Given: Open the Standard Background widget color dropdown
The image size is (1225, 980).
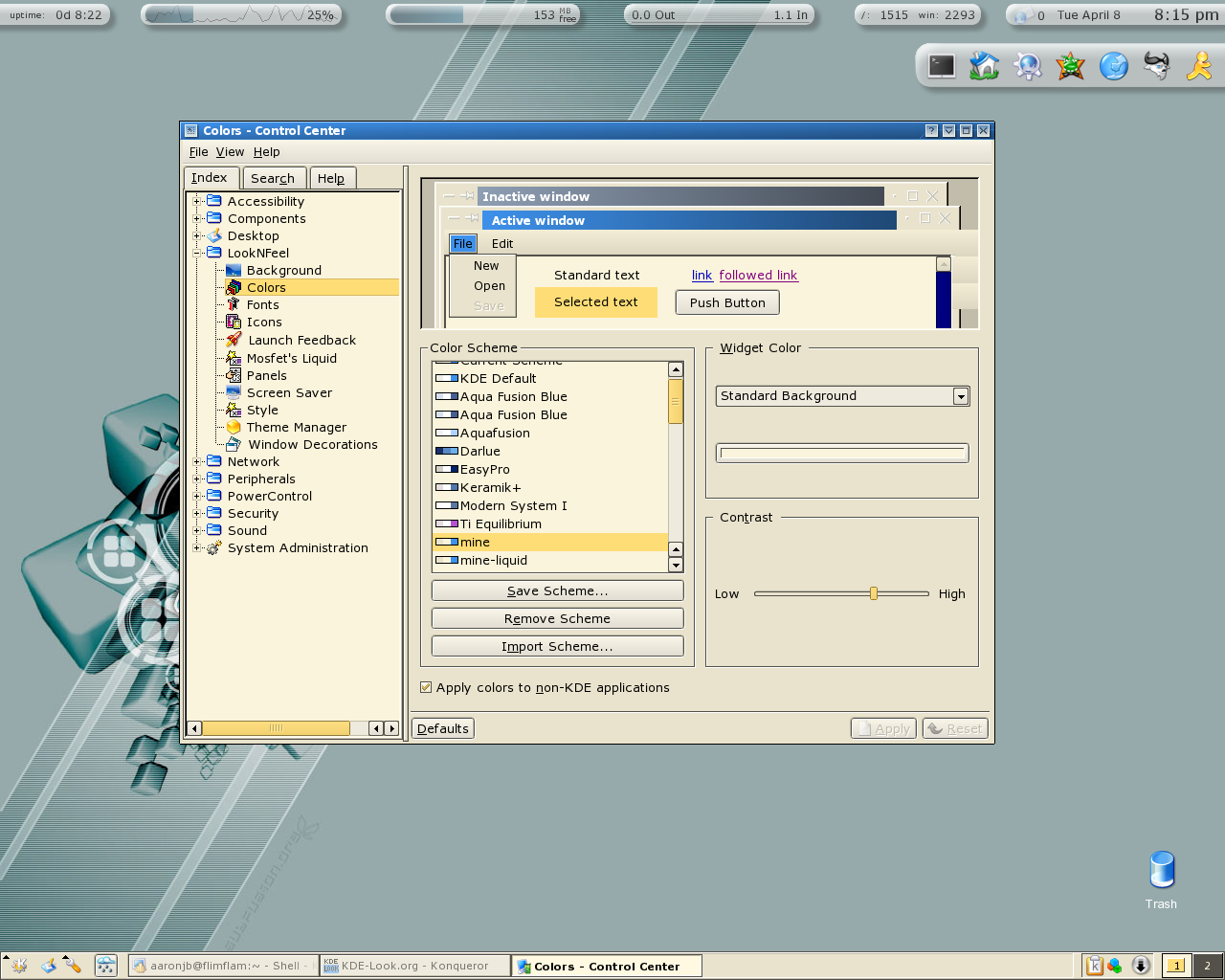Looking at the screenshot, I should click(842, 396).
